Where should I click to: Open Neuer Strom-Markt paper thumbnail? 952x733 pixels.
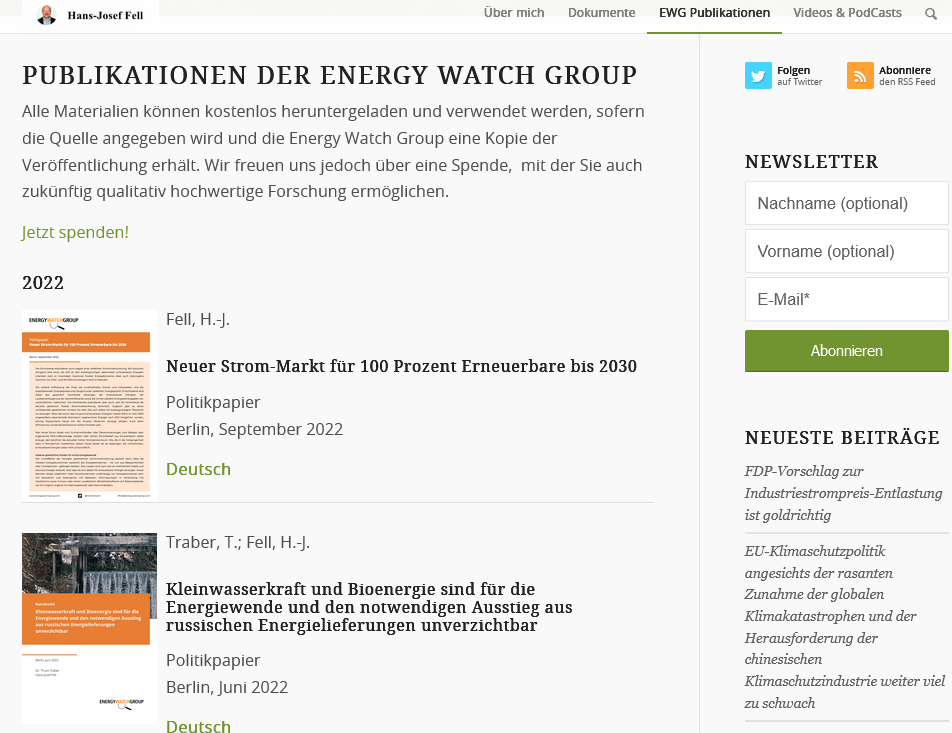[89, 404]
